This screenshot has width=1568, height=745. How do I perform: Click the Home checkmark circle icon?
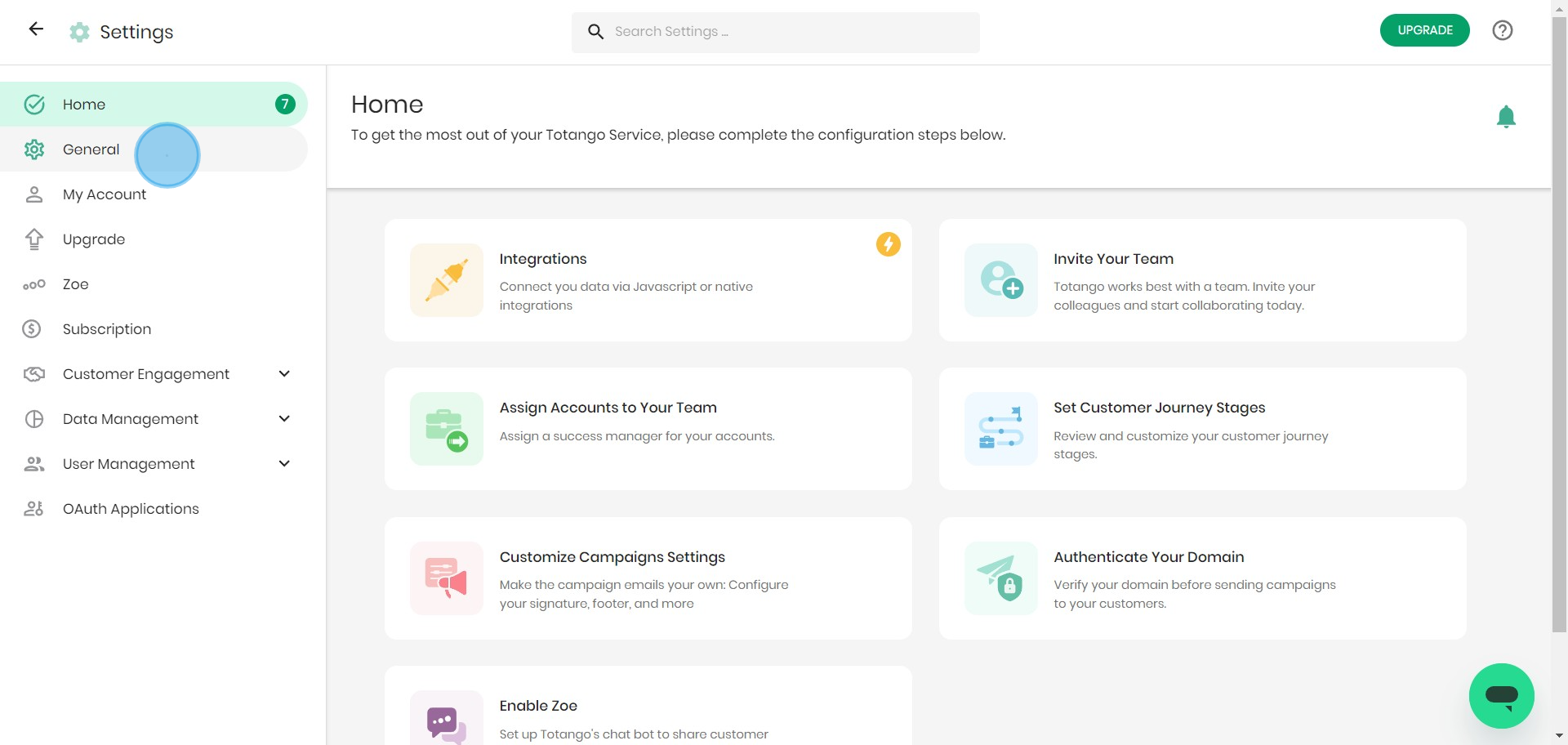coord(34,105)
